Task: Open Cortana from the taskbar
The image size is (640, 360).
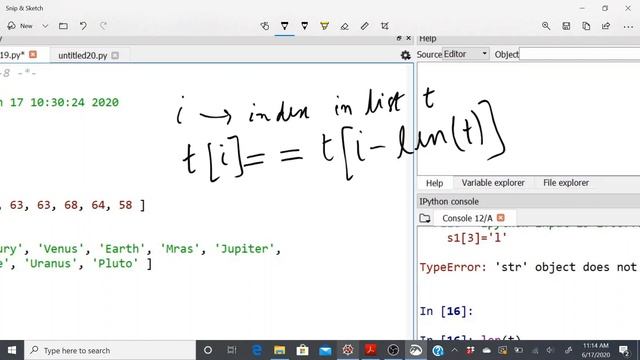Action: tap(208, 350)
